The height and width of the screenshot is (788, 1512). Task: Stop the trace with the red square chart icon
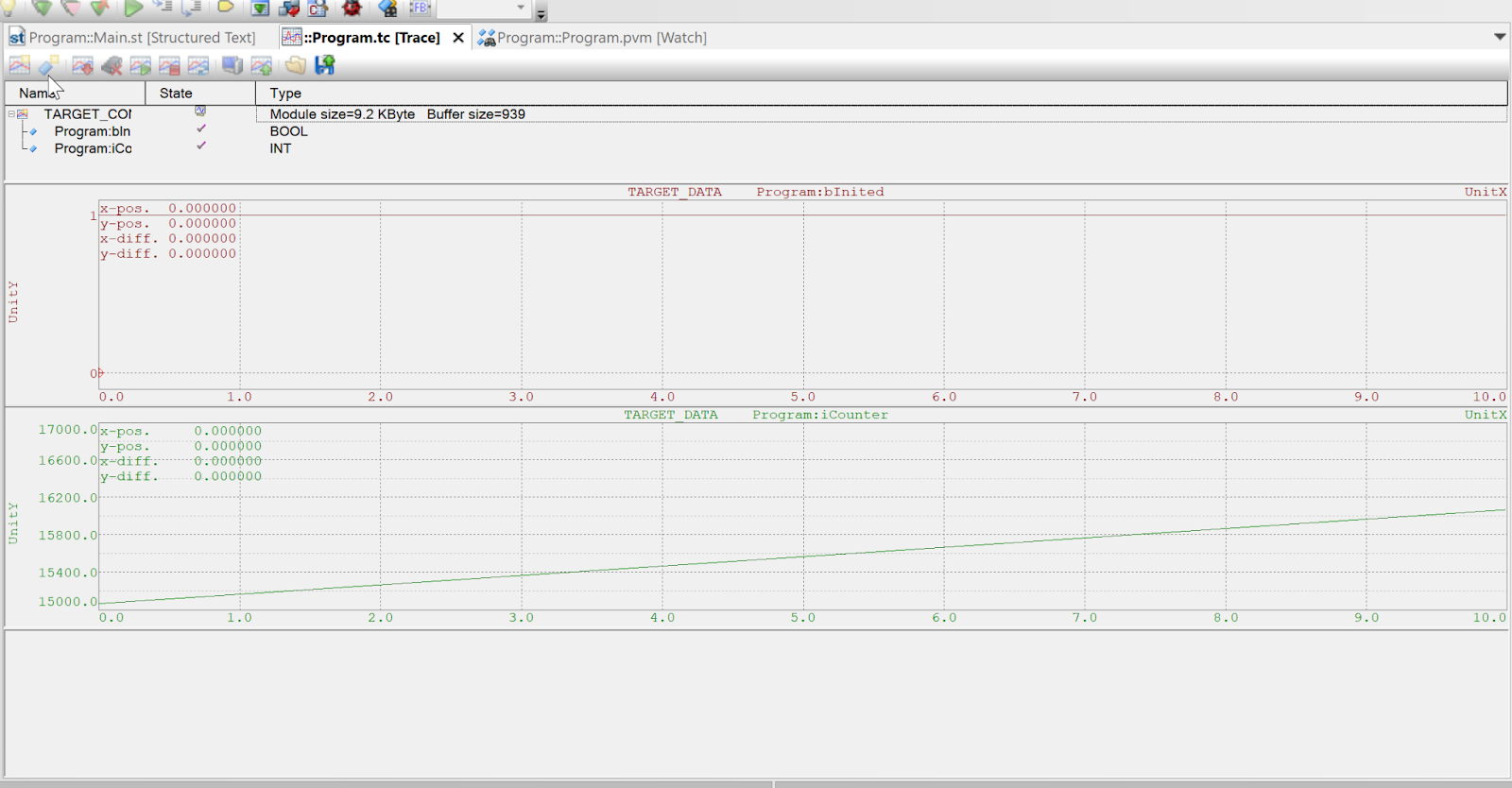click(x=169, y=65)
